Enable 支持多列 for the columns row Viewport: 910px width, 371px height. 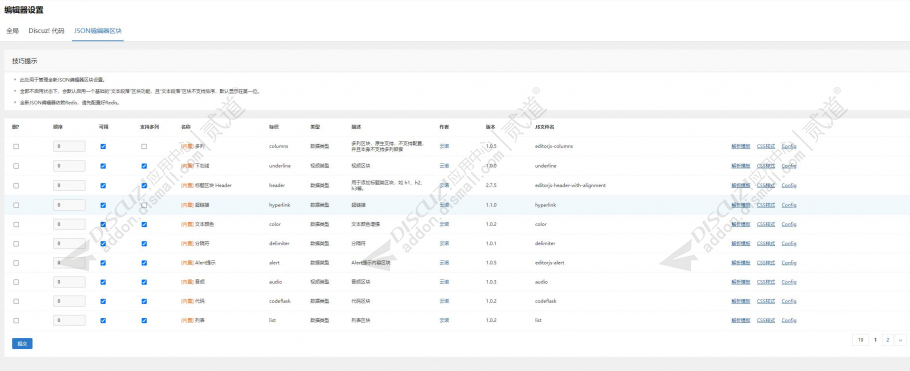pos(144,146)
